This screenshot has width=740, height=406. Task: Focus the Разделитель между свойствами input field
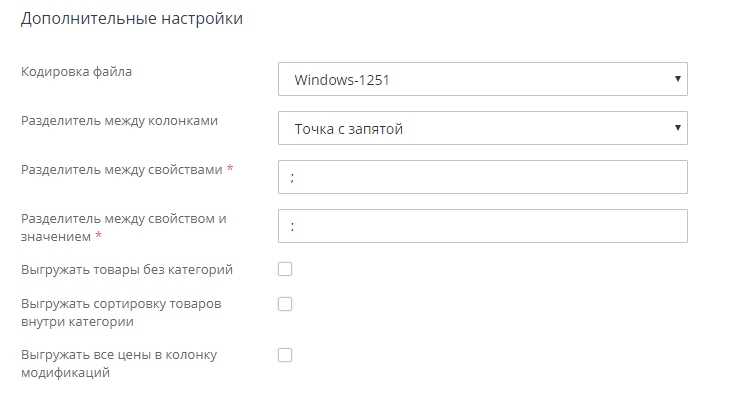483,177
